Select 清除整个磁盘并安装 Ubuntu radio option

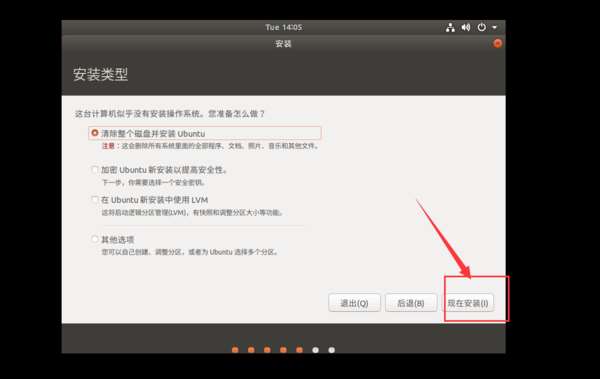tap(95, 133)
